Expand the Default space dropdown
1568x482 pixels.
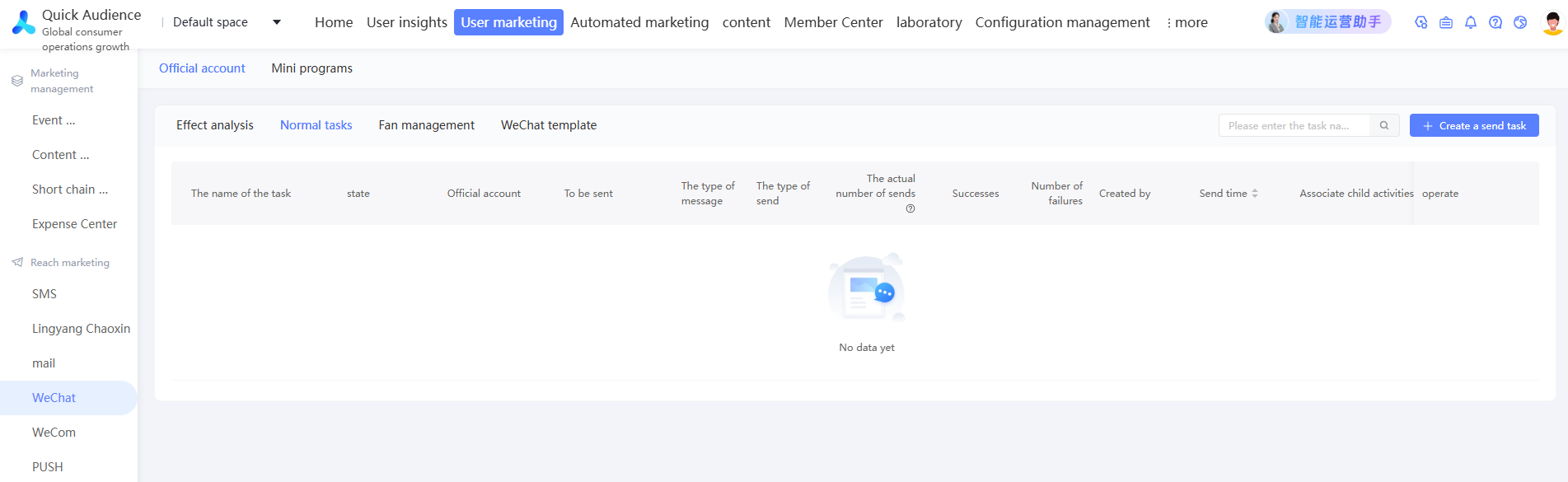pyautogui.click(x=277, y=22)
